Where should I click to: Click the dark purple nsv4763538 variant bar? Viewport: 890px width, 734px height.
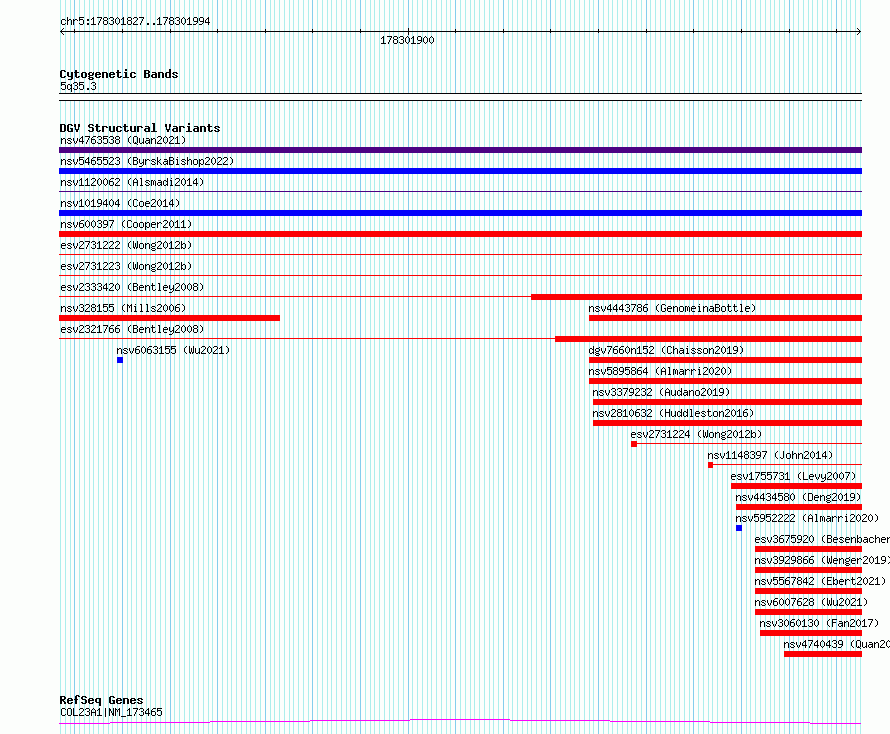[x=460, y=150]
